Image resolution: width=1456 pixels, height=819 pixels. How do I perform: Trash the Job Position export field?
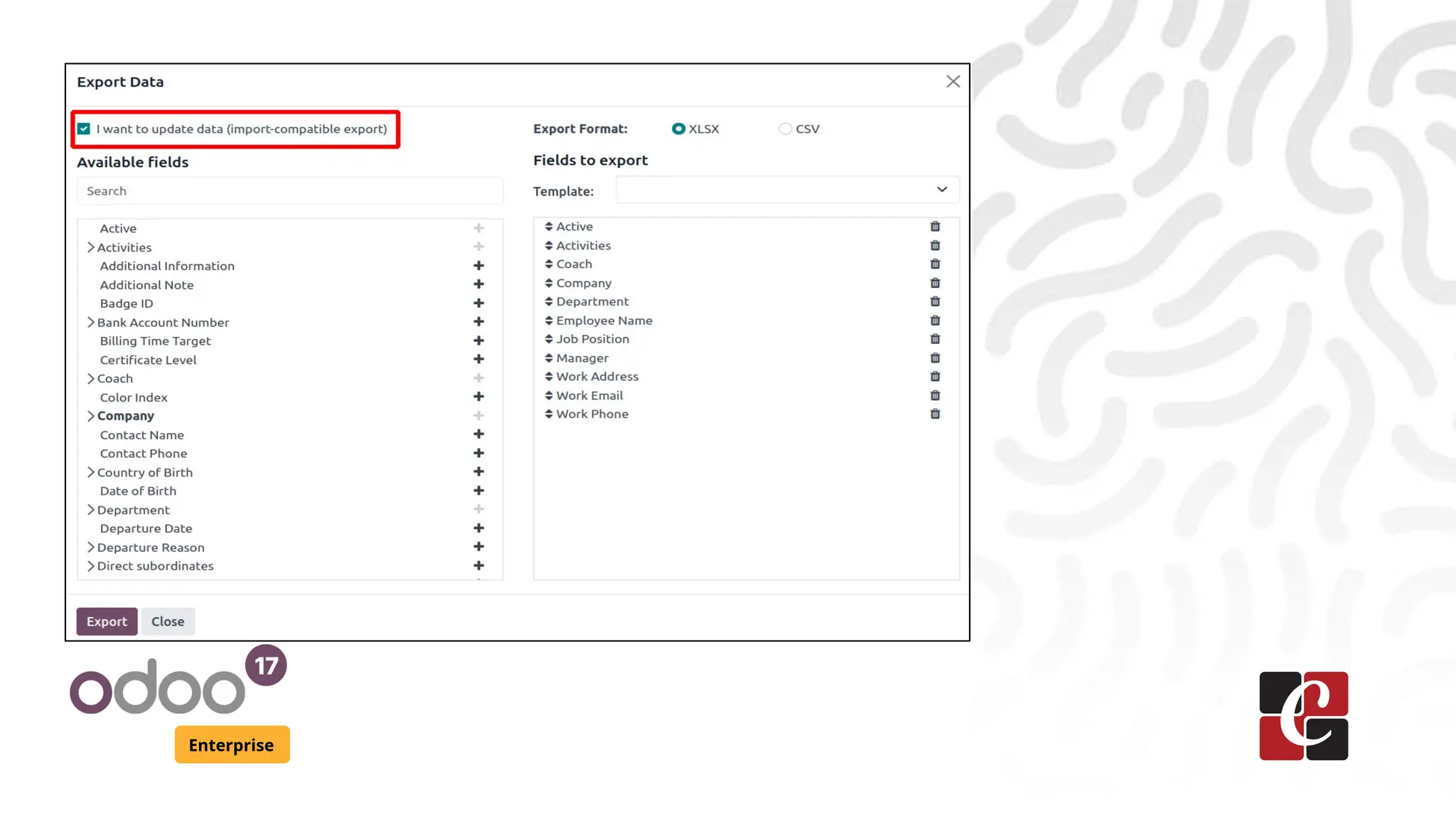(x=935, y=340)
